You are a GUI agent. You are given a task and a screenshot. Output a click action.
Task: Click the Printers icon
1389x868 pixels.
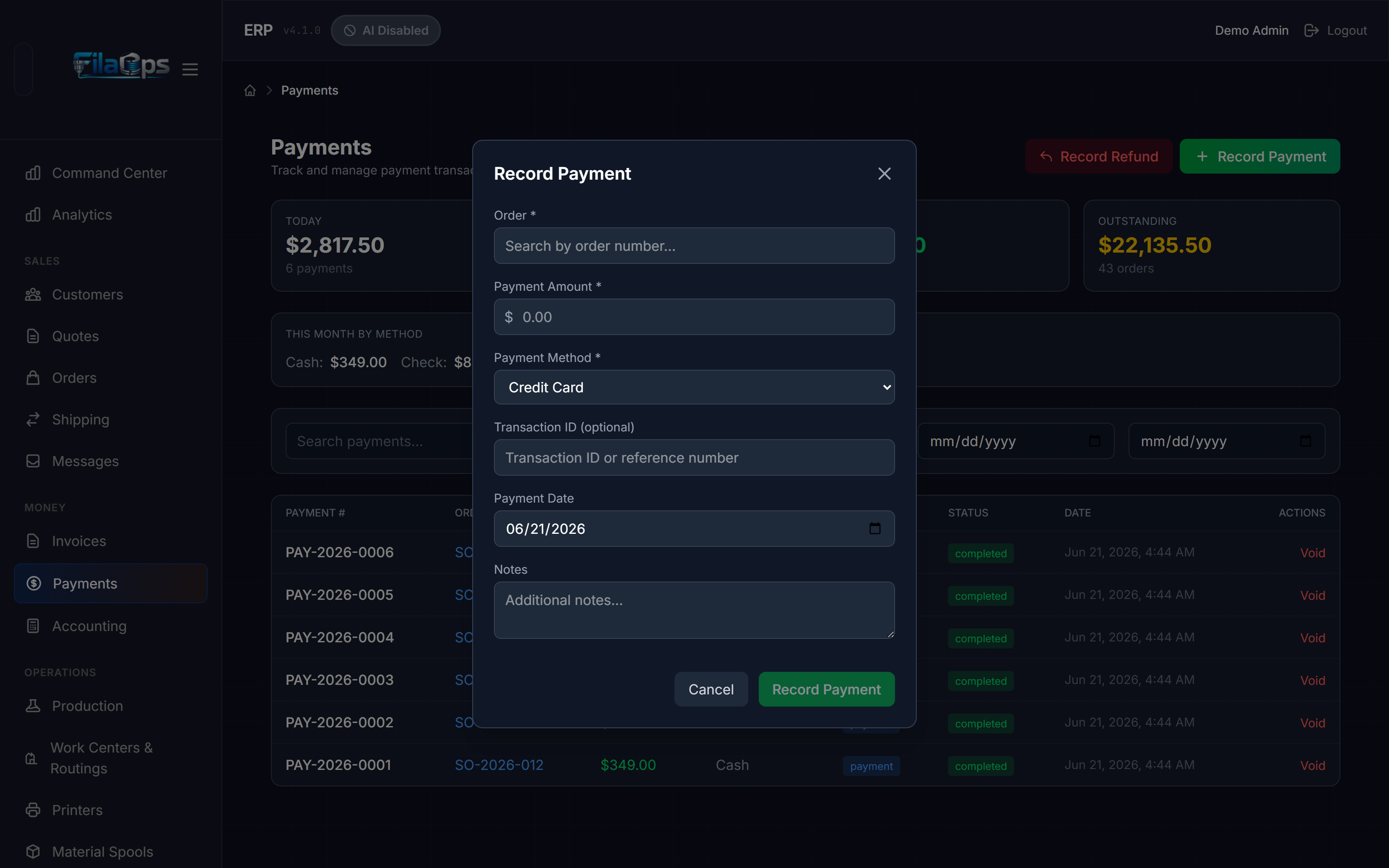point(33,810)
